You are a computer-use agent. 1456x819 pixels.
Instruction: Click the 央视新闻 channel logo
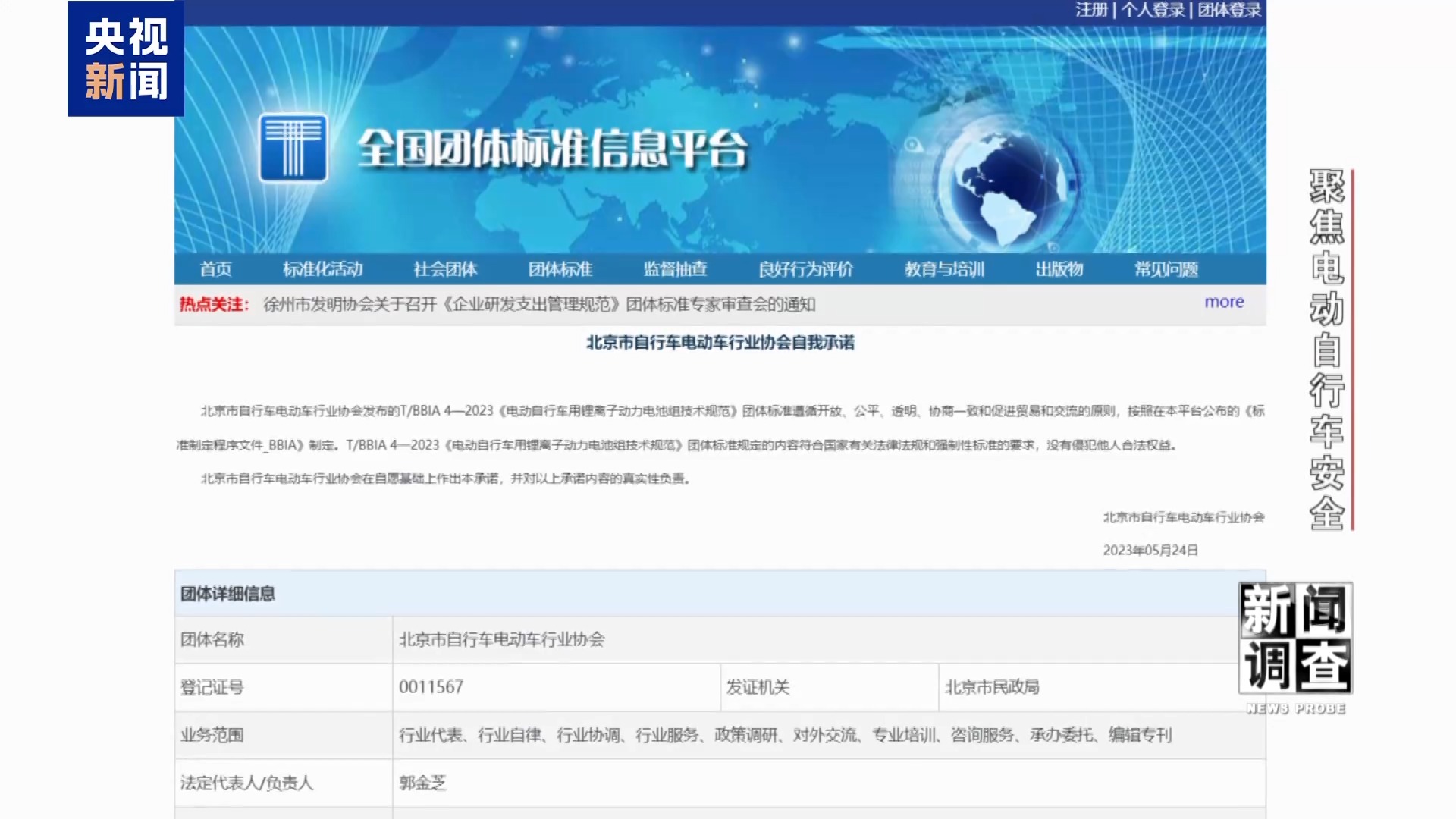point(126,58)
